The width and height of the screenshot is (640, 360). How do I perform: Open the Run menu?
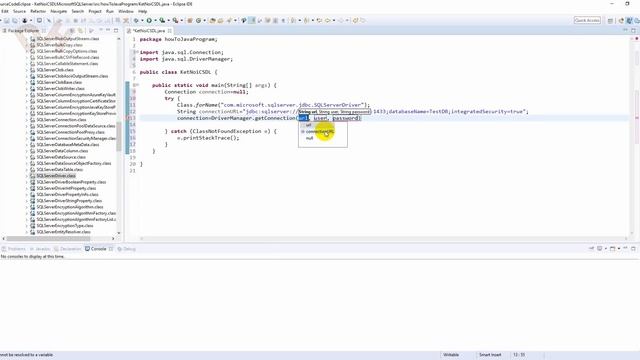click(x=110, y=11)
